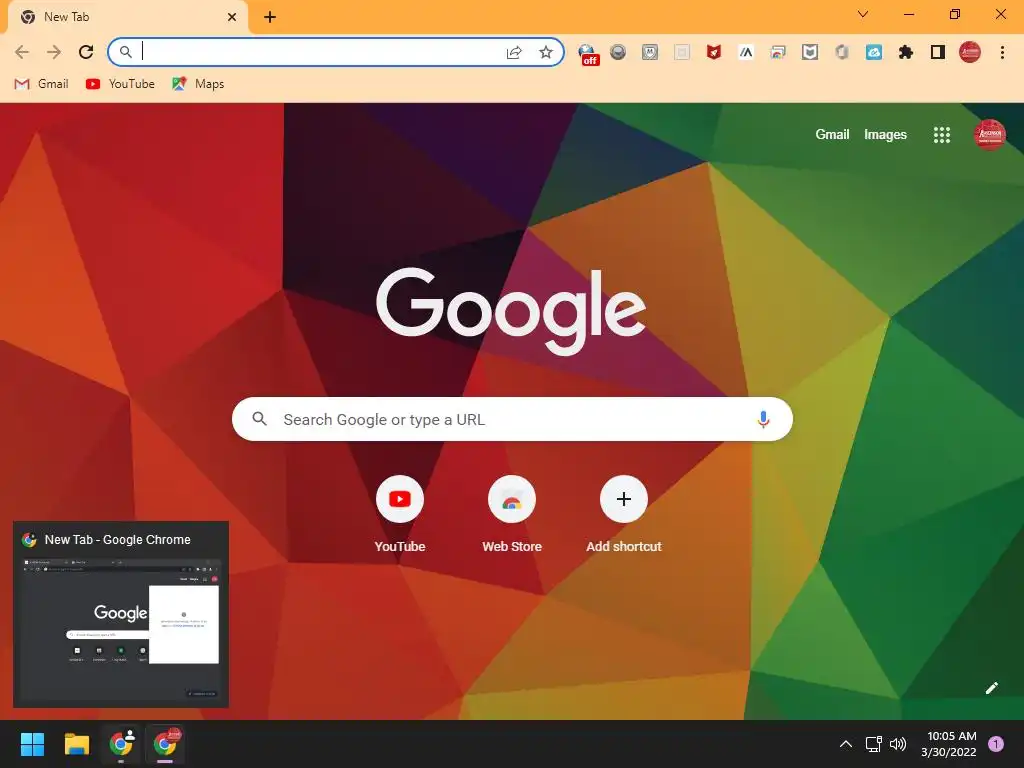The image size is (1024, 768).
Task: Open the Google account avatar on the page
Action: coord(989,135)
